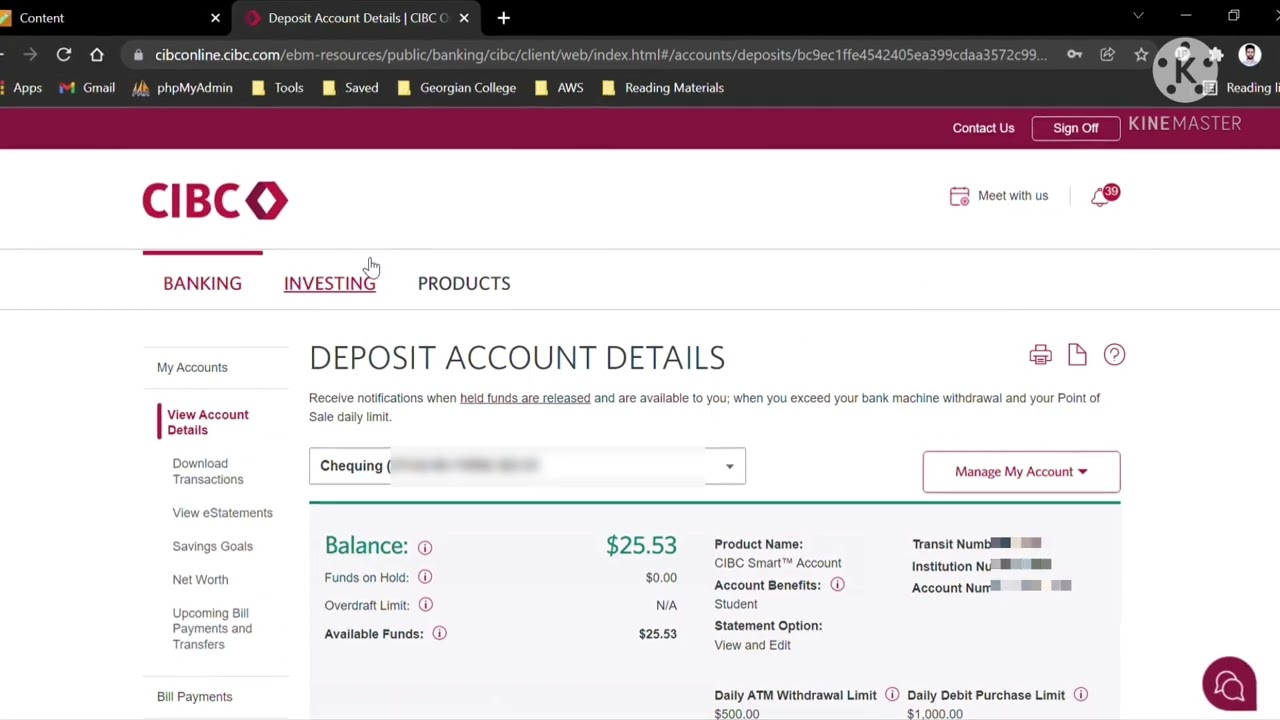Open the Chequing account selector dropdown

527,466
